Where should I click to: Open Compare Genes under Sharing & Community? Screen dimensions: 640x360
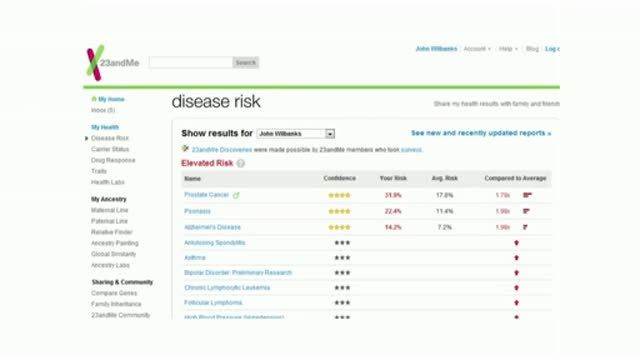114,293
